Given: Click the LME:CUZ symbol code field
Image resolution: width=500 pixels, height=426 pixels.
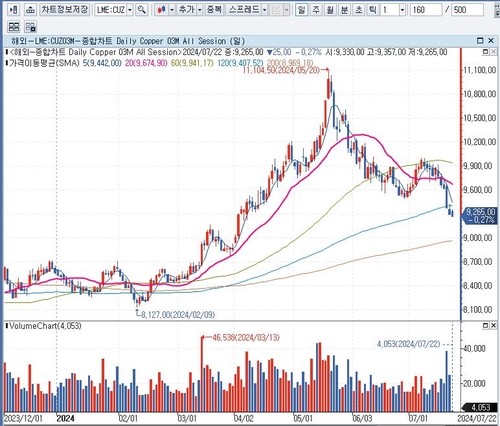Looking at the screenshot, I should tap(110, 10).
